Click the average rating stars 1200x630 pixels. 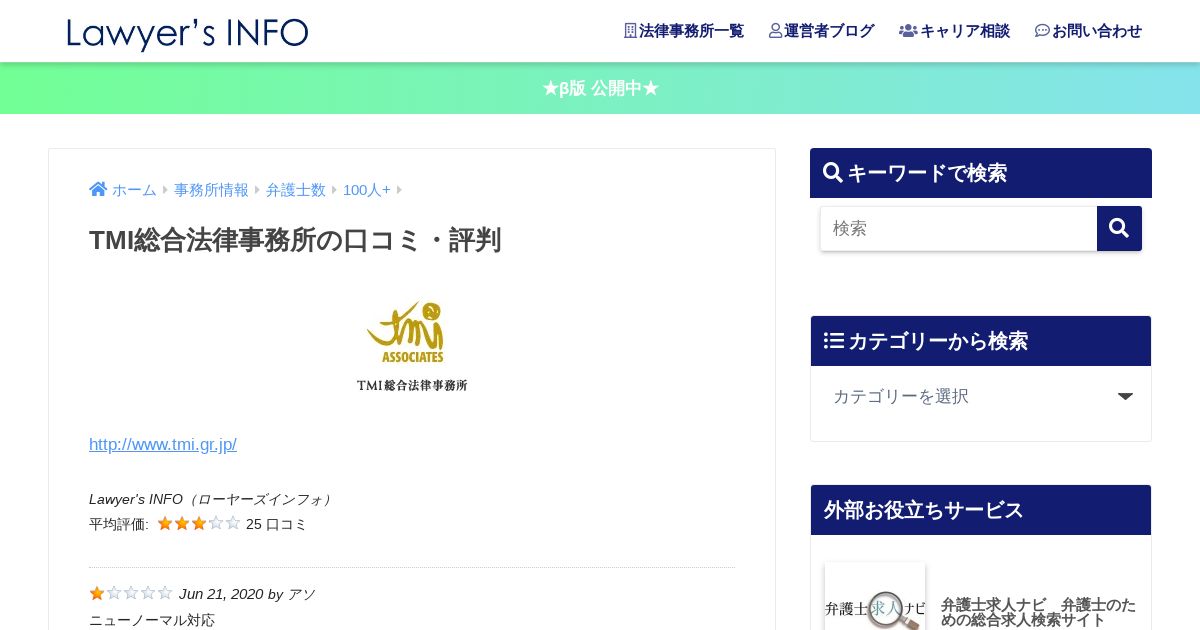[x=199, y=523]
